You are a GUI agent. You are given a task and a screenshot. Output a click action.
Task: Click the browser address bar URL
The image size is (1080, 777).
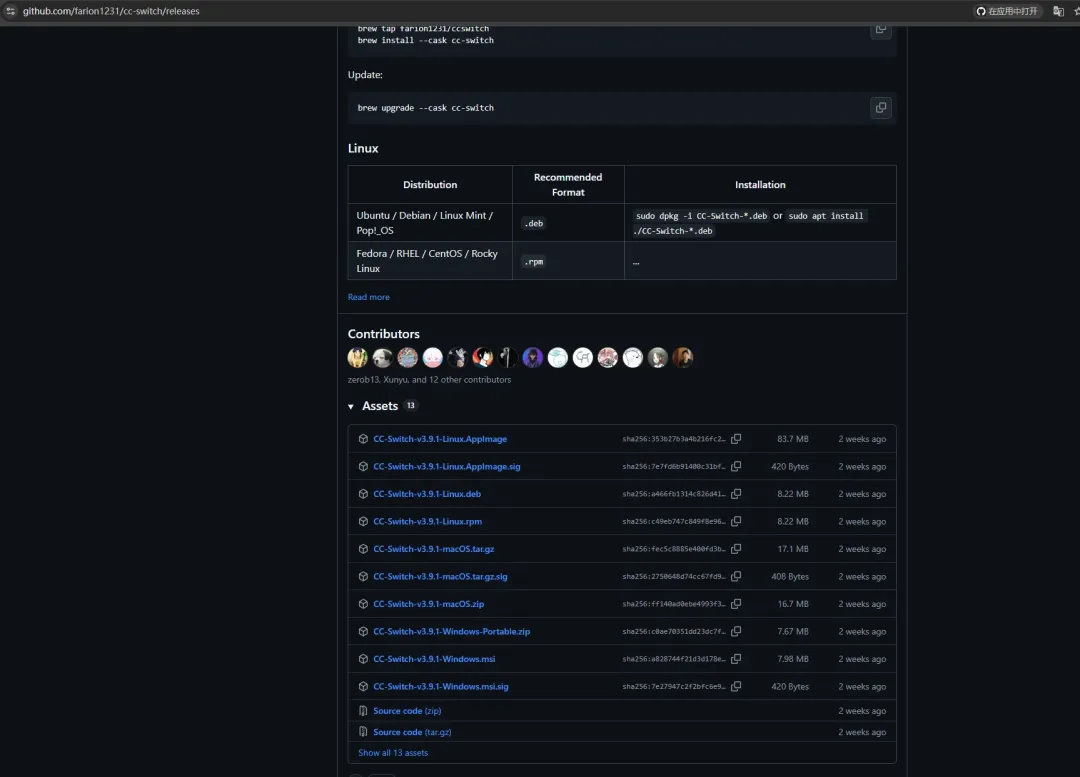pyautogui.click(x=111, y=11)
